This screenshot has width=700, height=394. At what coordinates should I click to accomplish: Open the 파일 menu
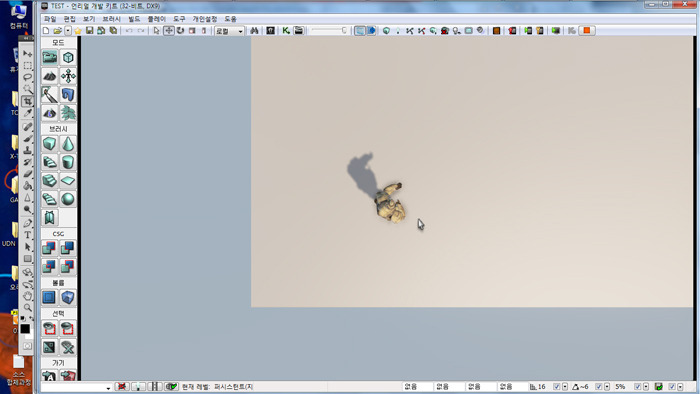50,19
